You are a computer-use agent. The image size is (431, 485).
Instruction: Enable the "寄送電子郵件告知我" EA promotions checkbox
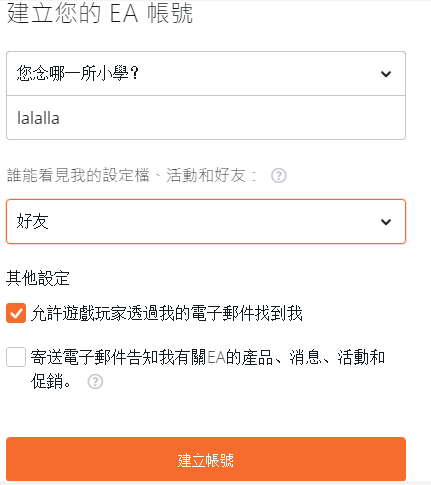point(16,357)
